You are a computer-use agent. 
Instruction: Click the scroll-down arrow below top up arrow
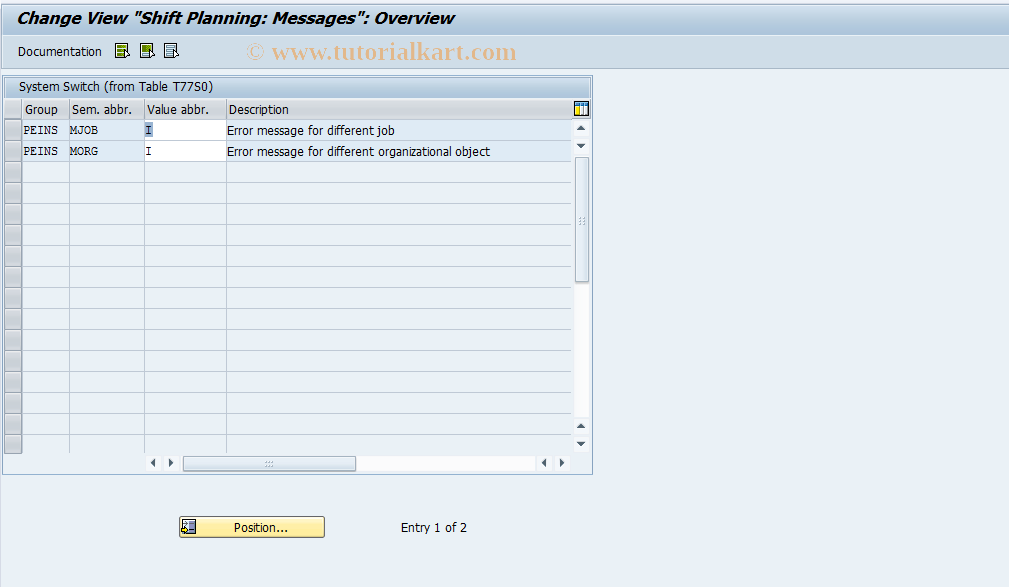tap(581, 146)
